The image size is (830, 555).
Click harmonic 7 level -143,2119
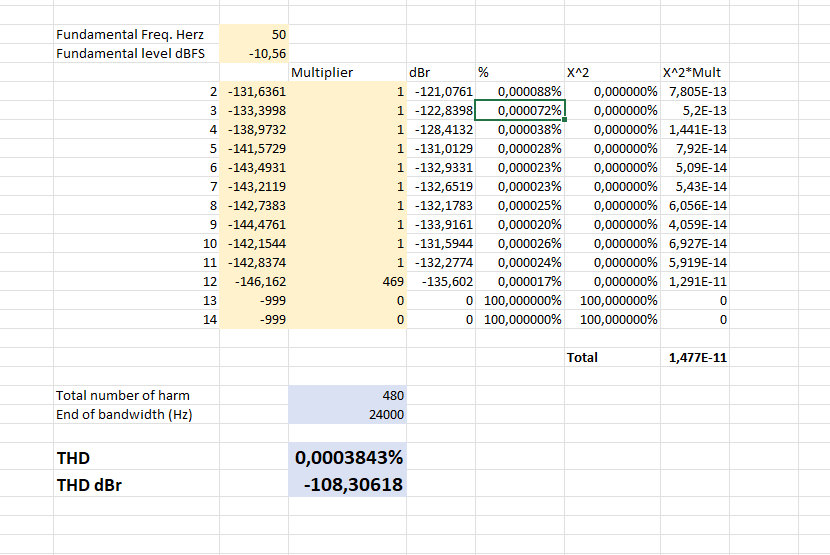254,187
